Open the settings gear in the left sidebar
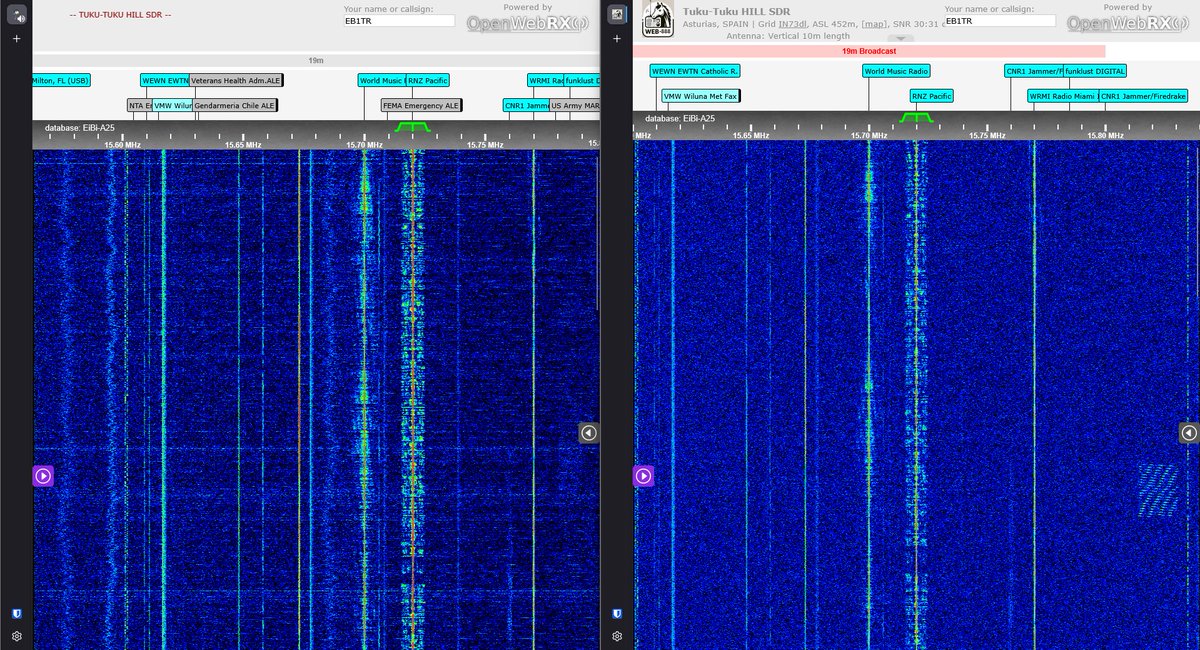The height and width of the screenshot is (650, 1200). pyautogui.click(x=15, y=636)
